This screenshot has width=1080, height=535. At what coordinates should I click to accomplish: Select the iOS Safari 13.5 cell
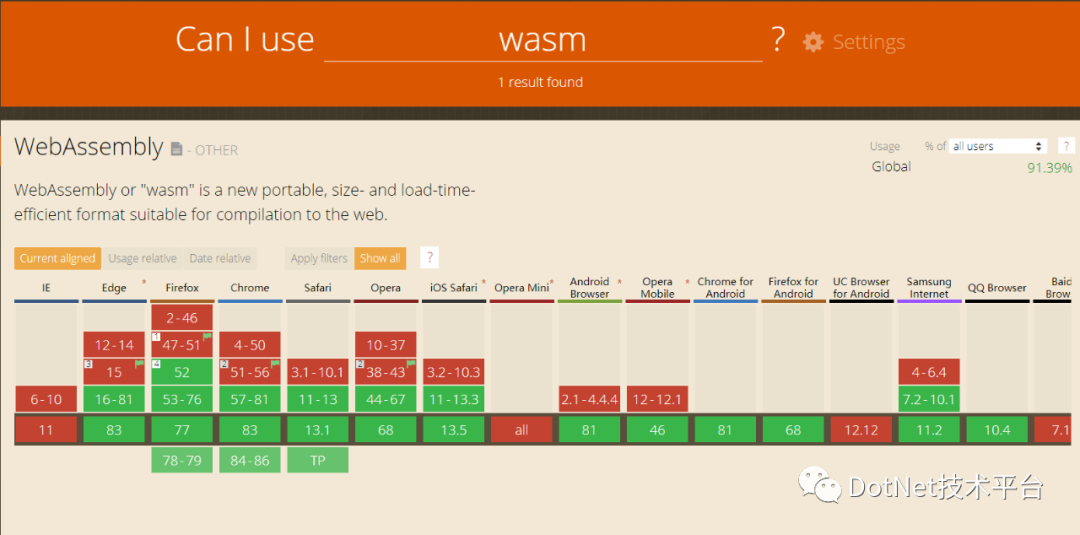click(454, 430)
